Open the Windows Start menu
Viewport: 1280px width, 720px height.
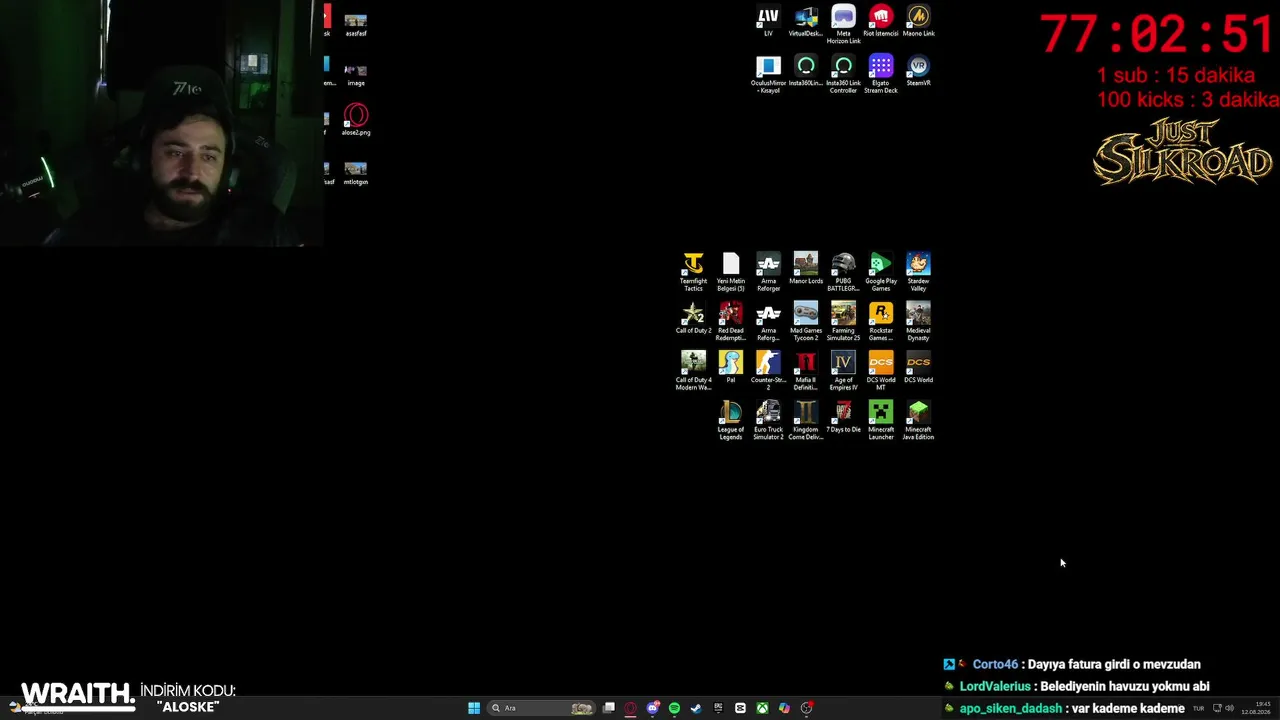pyautogui.click(x=474, y=708)
